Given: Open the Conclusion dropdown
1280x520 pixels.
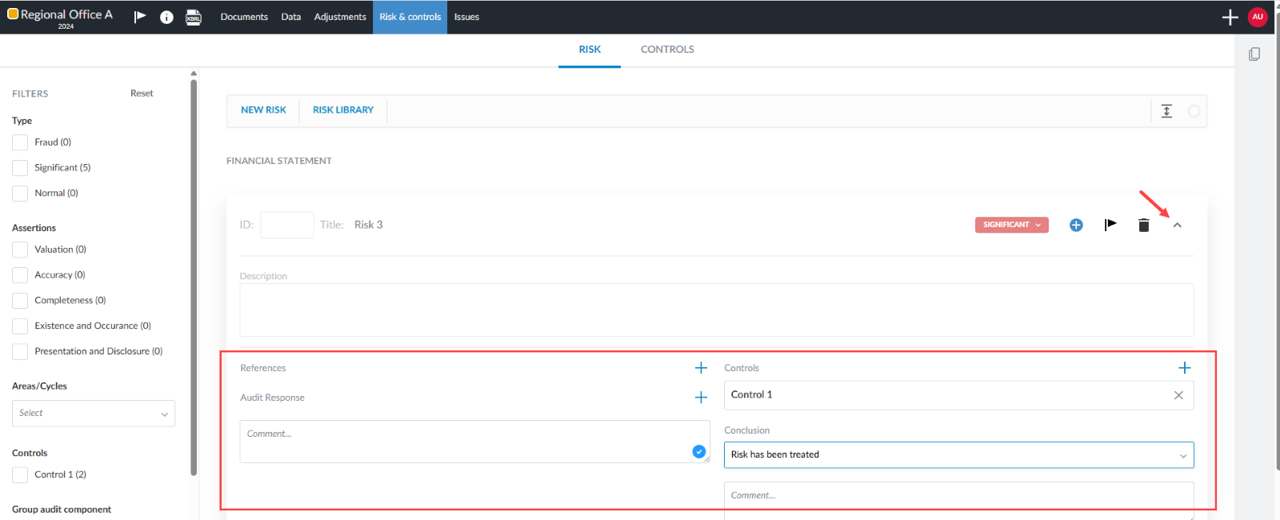Looking at the screenshot, I should pos(959,455).
